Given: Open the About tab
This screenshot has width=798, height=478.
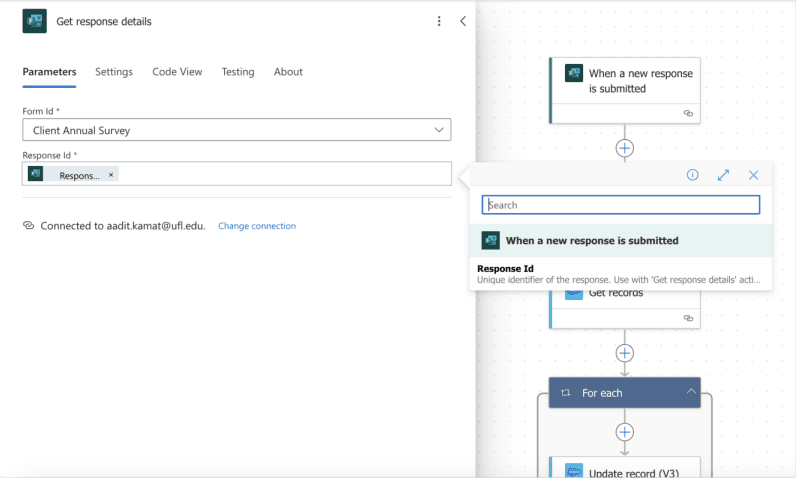Looking at the screenshot, I should pyautogui.click(x=288, y=72).
